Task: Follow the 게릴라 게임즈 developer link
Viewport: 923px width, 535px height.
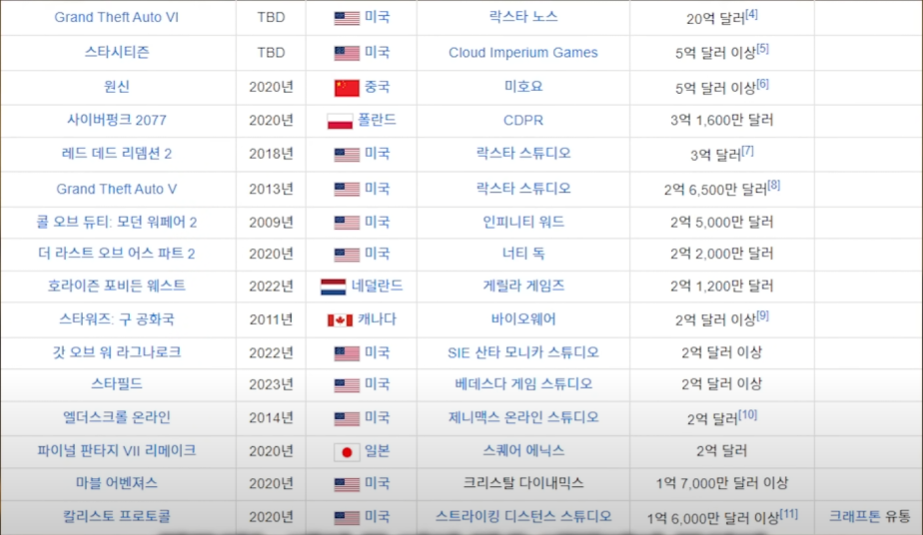Action: [523, 286]
